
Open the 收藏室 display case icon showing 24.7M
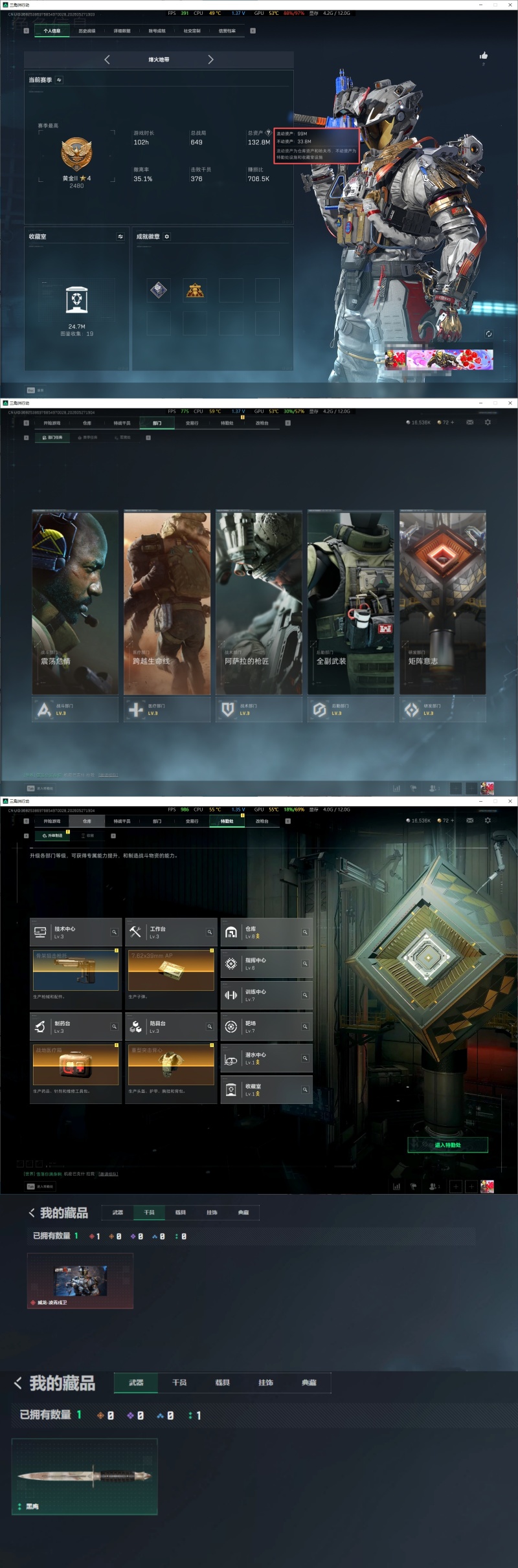[x=76, y=300]
